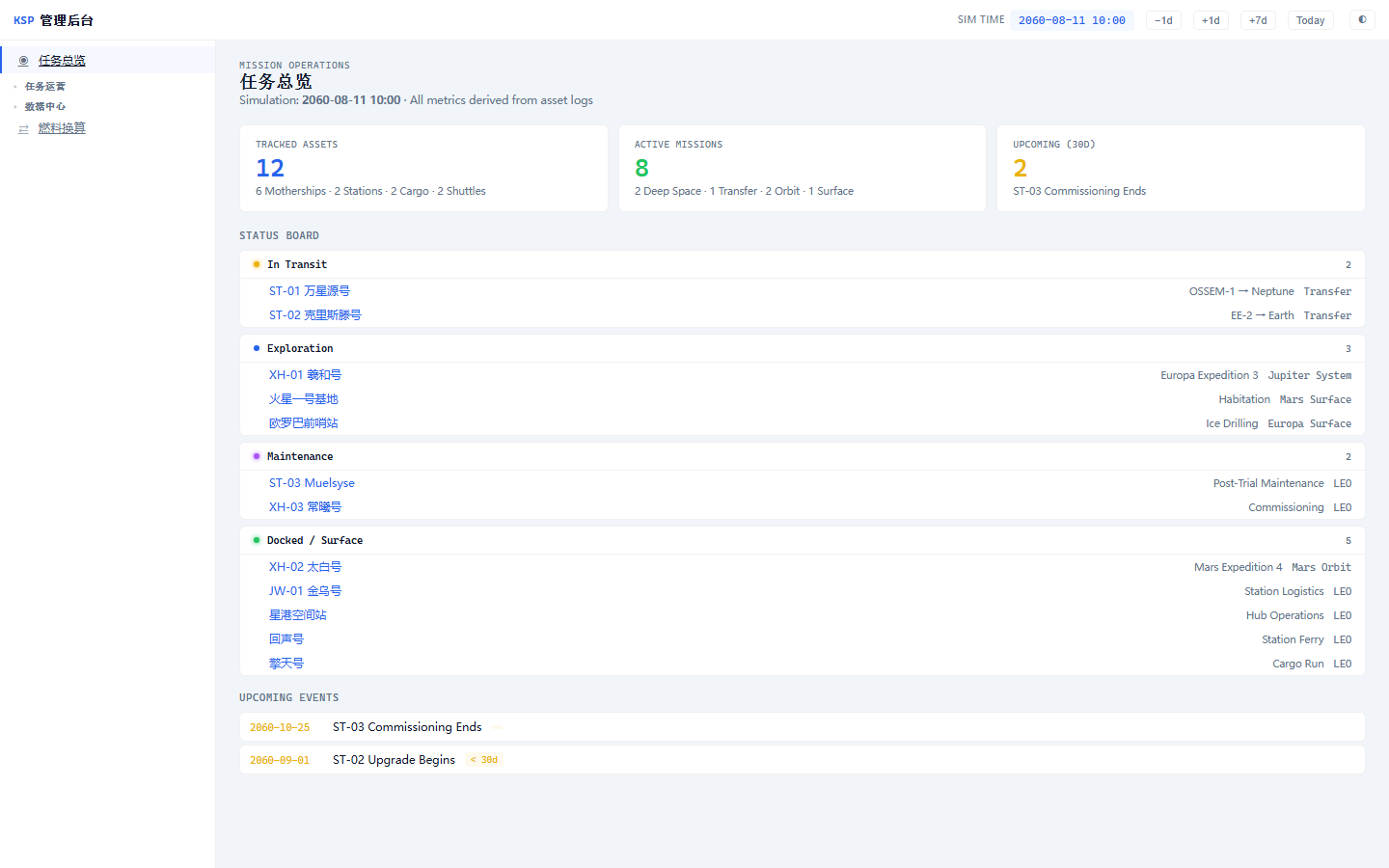Screen dimensions: 1389x868
Task: Open the XH-02 太白号 asset link
Action: click(x=305, y=567)
